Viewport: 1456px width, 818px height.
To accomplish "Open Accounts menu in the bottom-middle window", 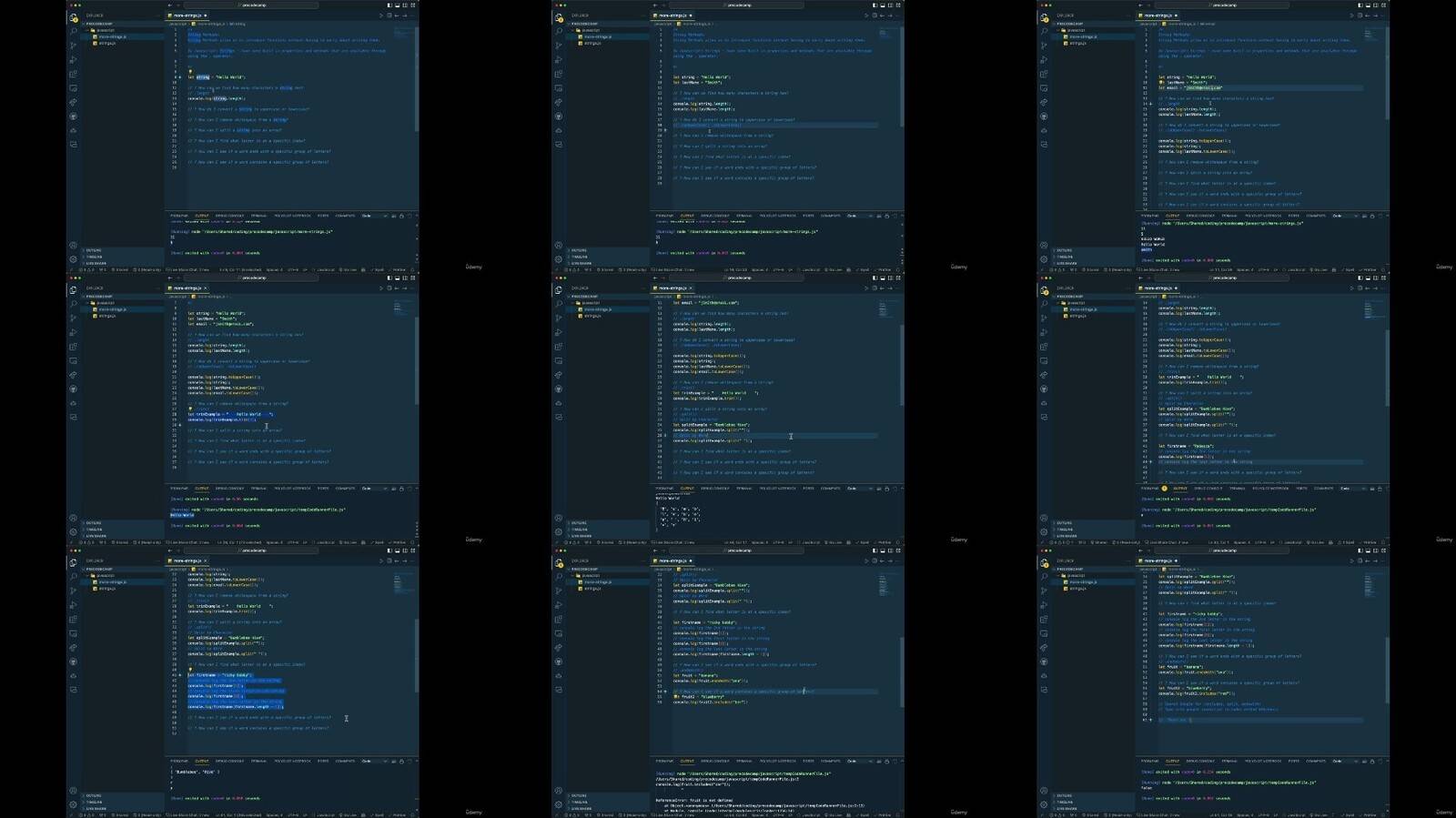I will click(x=559, y=791).
